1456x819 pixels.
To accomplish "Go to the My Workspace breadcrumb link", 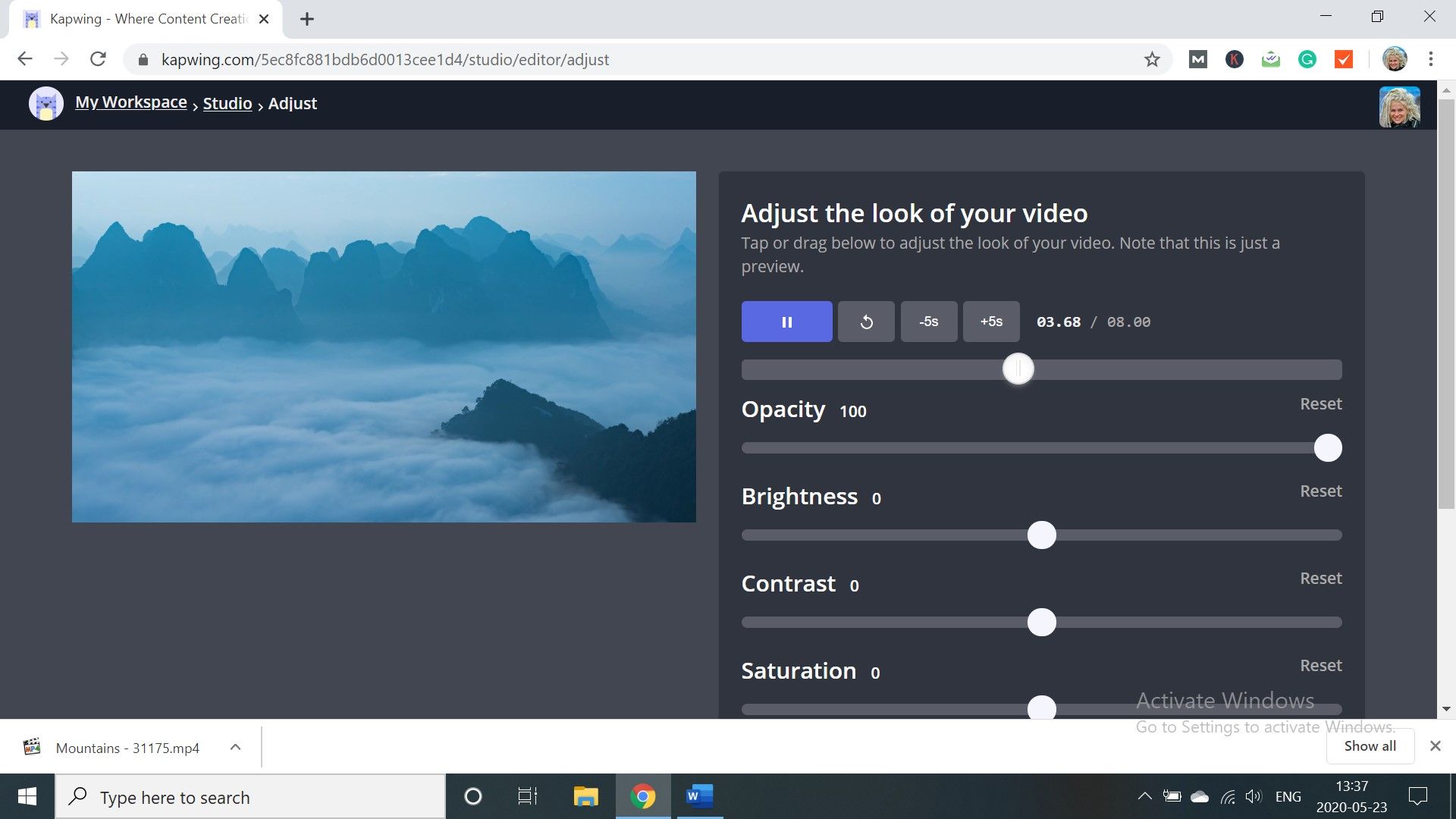I will pyautogui.click(x=130, y=102).
